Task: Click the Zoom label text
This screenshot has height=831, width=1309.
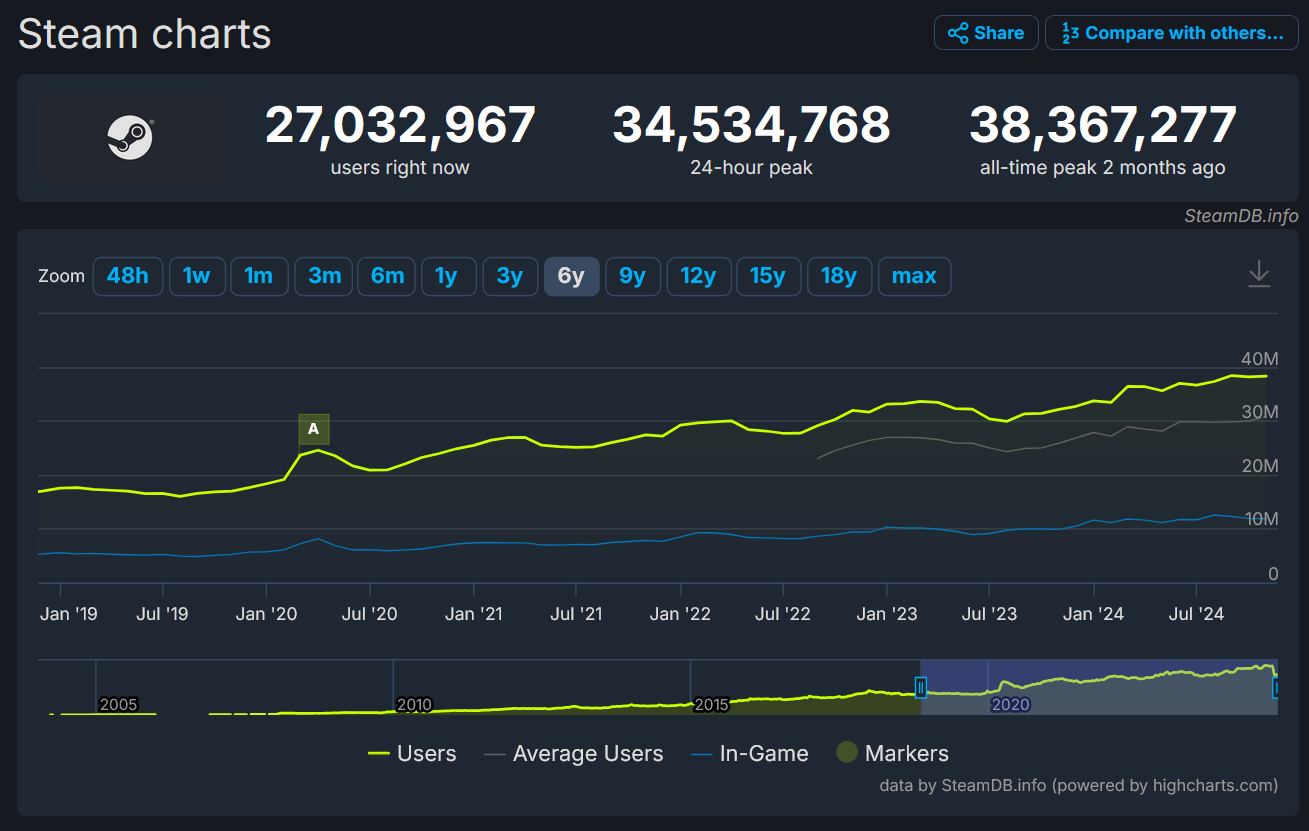Action: click(61, 277)
